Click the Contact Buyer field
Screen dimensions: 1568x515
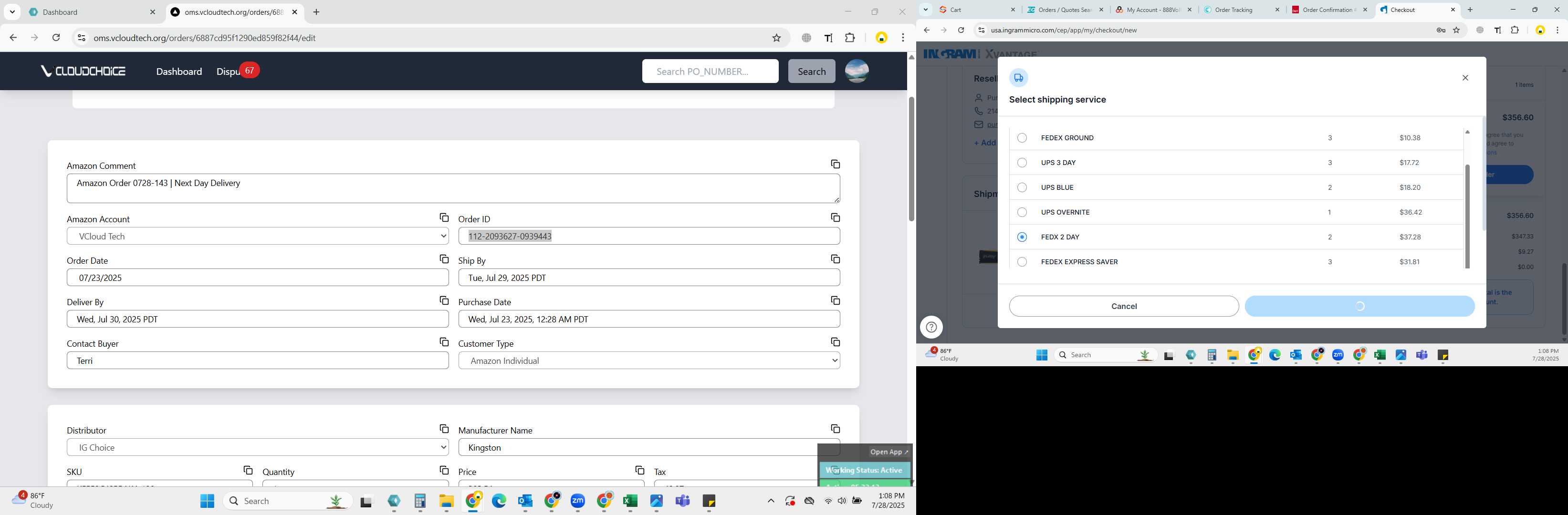click(258, 360)
